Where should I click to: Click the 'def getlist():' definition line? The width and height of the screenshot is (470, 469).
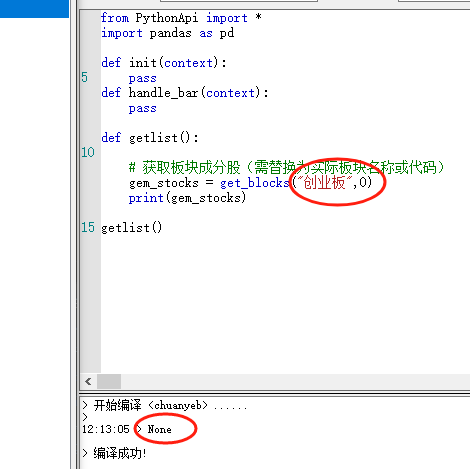(x=150, y=137)
